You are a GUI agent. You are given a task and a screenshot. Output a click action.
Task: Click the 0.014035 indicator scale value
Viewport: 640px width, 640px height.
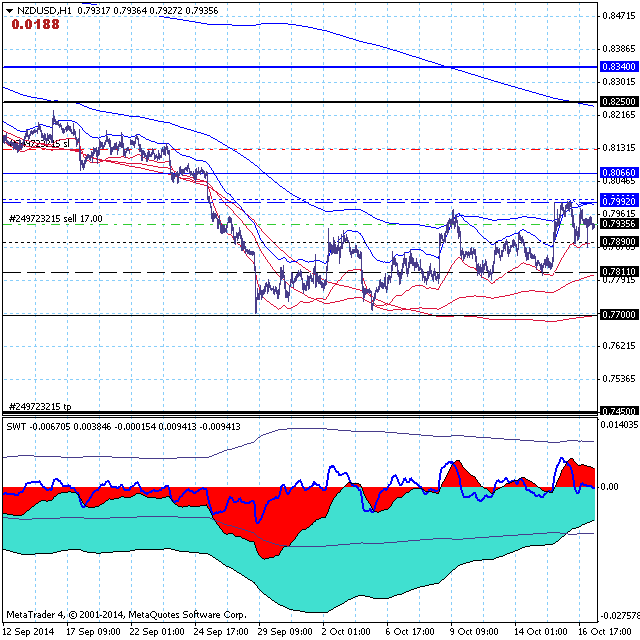[619, 425]
